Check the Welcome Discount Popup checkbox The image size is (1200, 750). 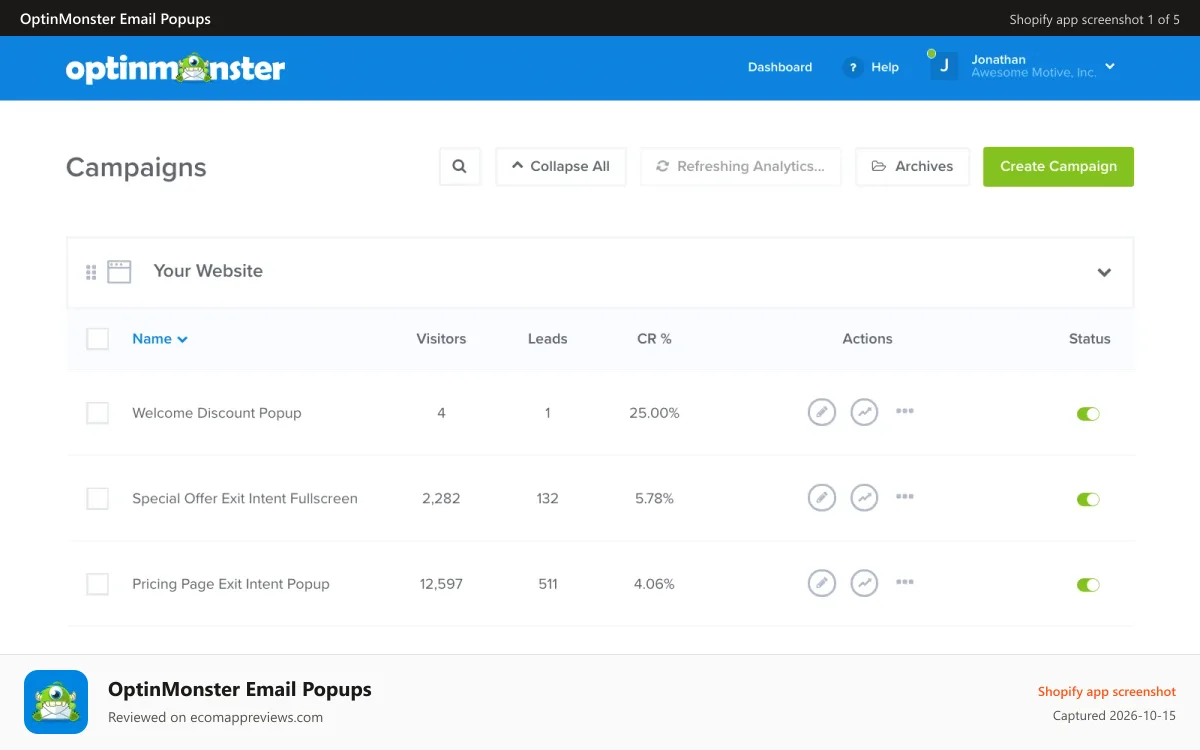pos(97,413)
